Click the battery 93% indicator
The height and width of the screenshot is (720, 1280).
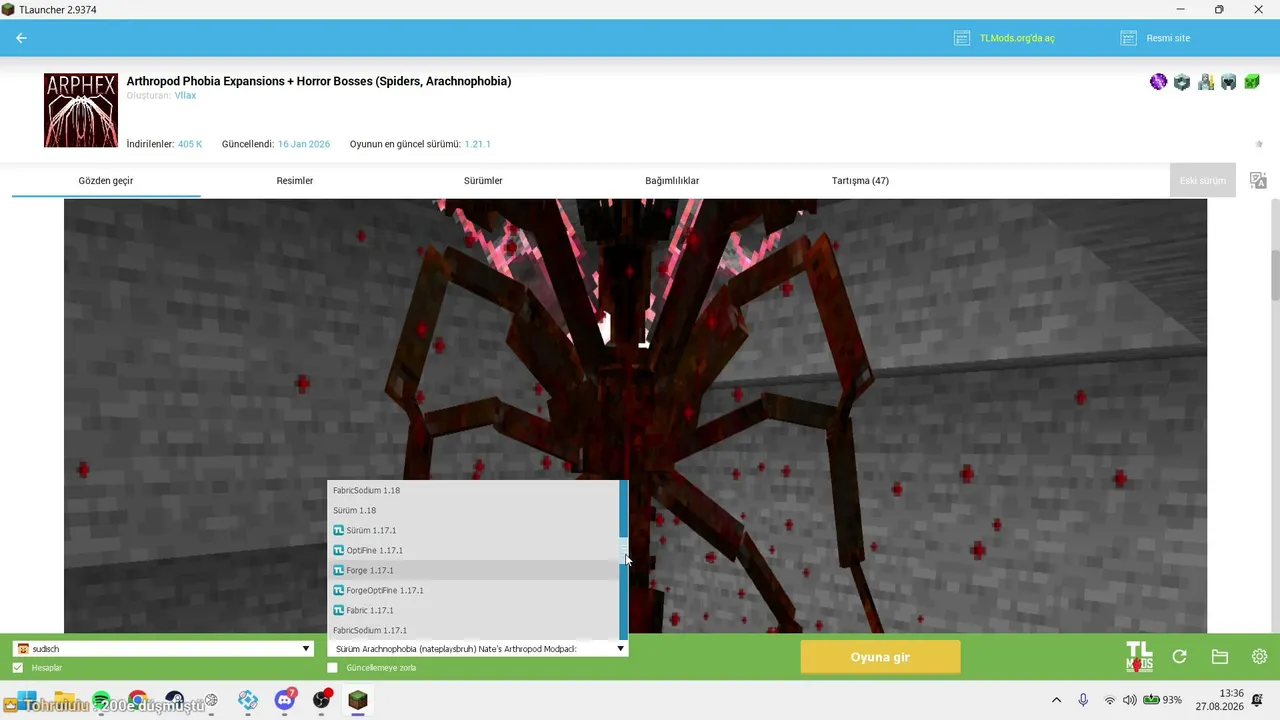click(x=1163, y=700)
